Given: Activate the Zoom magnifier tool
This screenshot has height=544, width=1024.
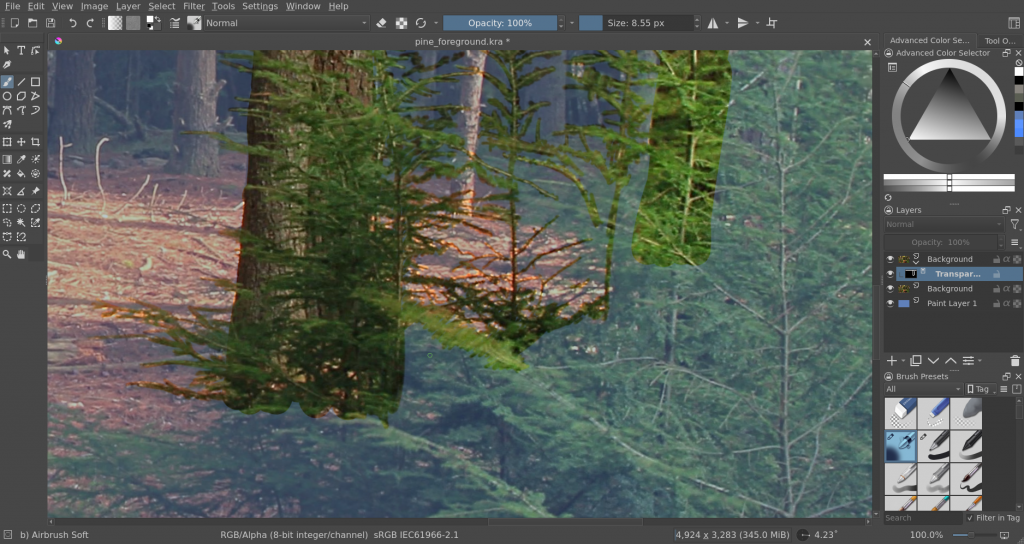Looking at the screenshot, I should pos(7,255).
